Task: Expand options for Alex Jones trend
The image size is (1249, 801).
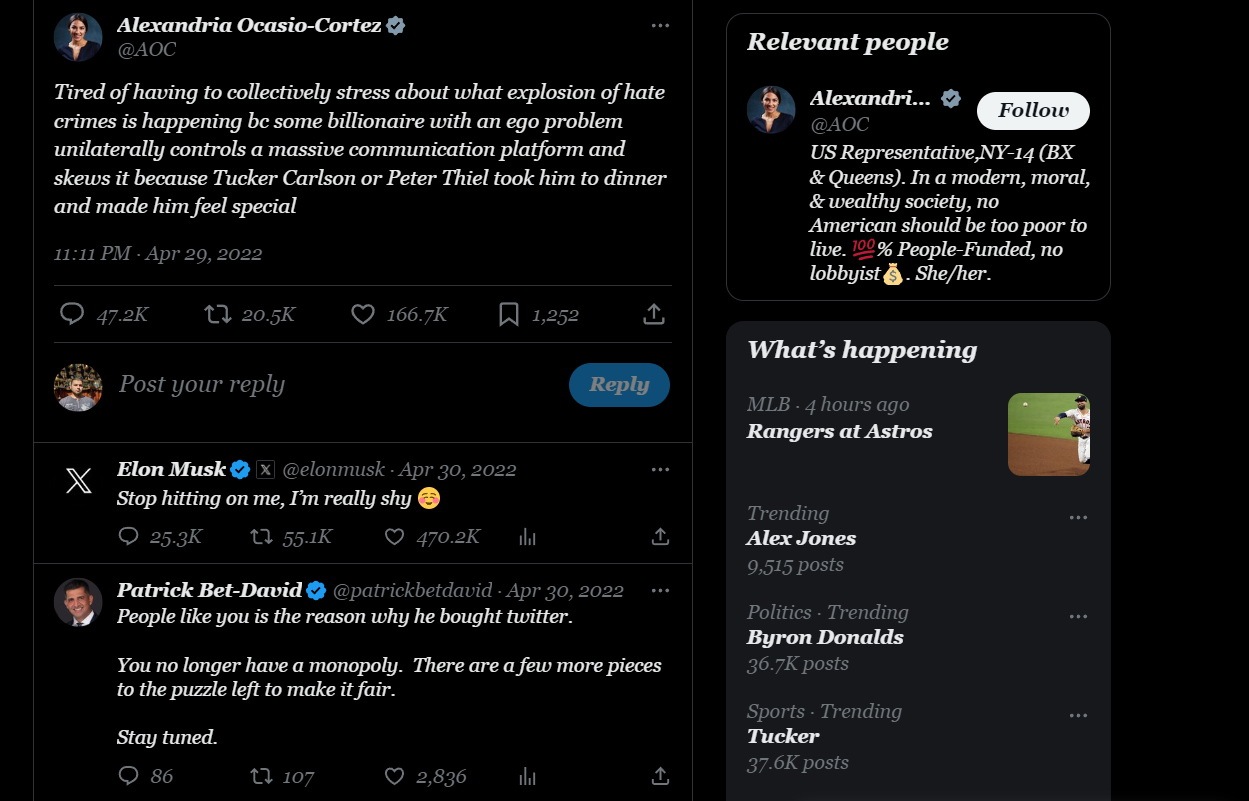Action: point(1078,517)
